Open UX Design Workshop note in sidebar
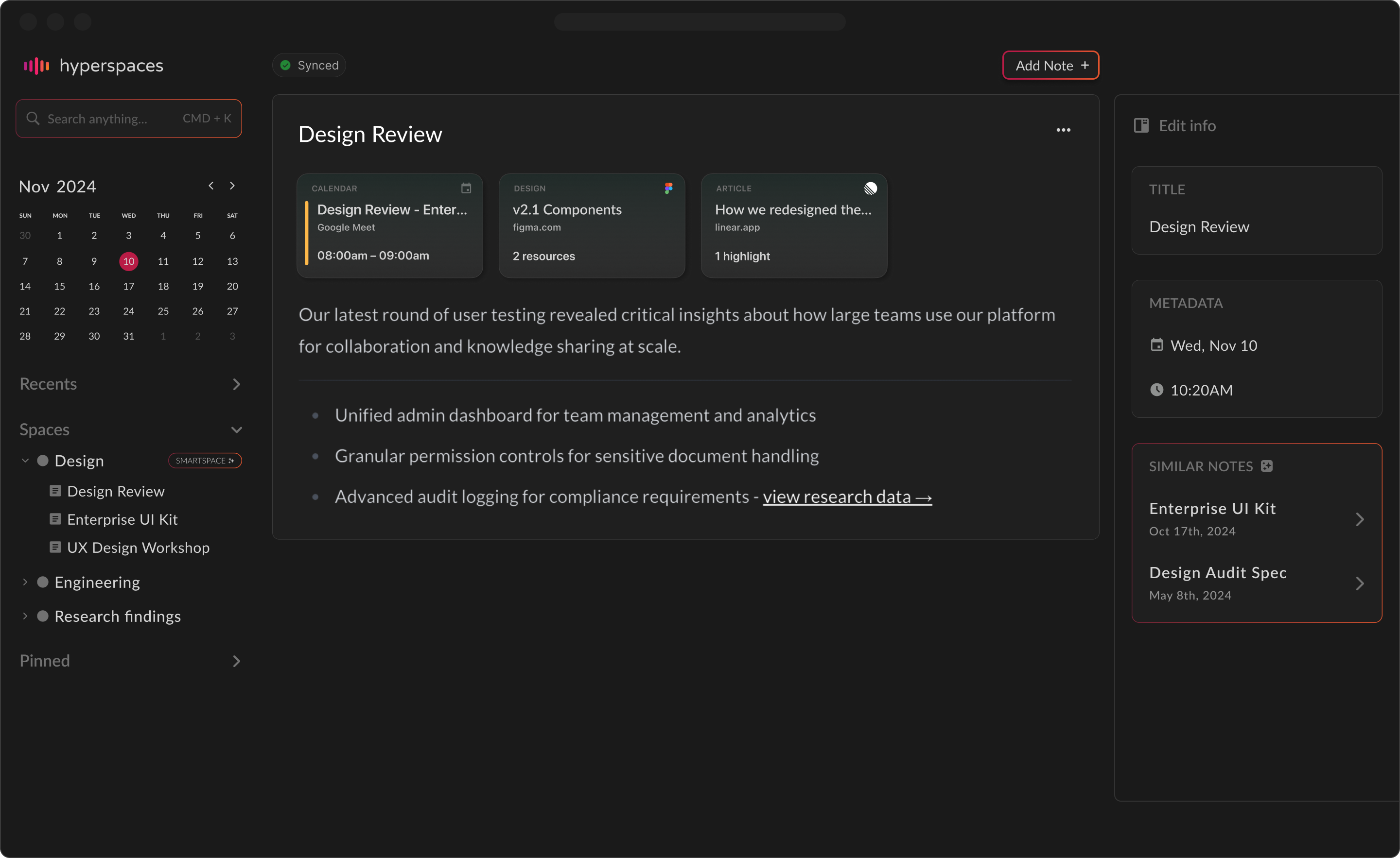 tap(138, 548)
